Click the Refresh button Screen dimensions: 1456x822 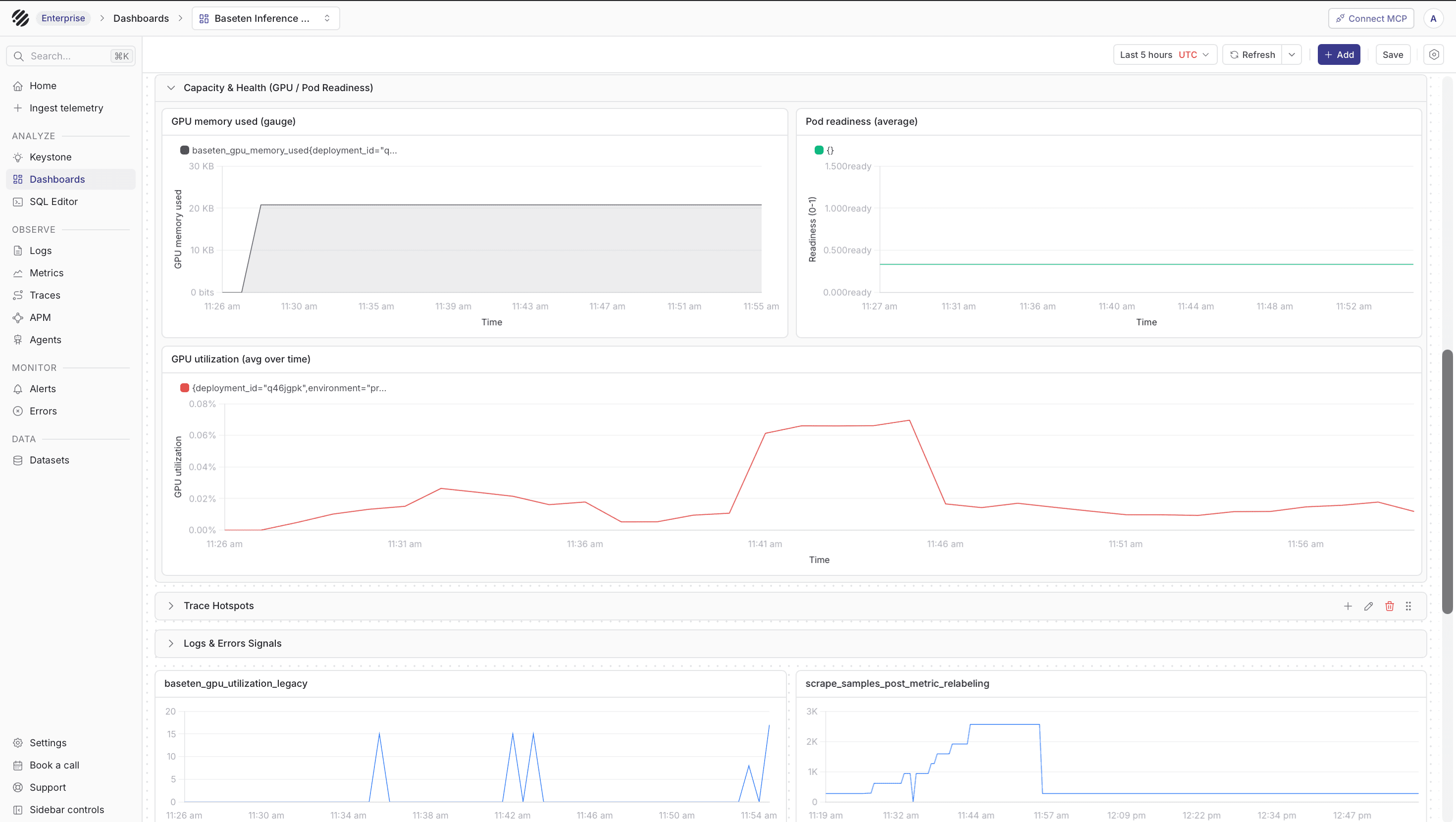1252,55
